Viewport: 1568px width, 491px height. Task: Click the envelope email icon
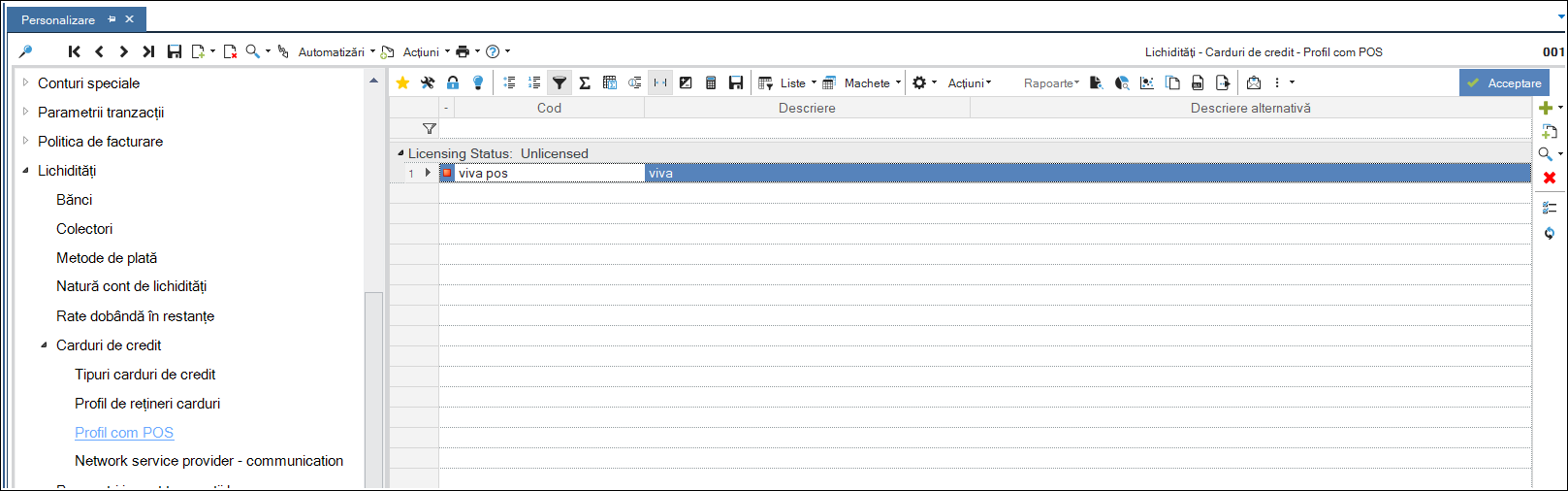pos(1254,83)
